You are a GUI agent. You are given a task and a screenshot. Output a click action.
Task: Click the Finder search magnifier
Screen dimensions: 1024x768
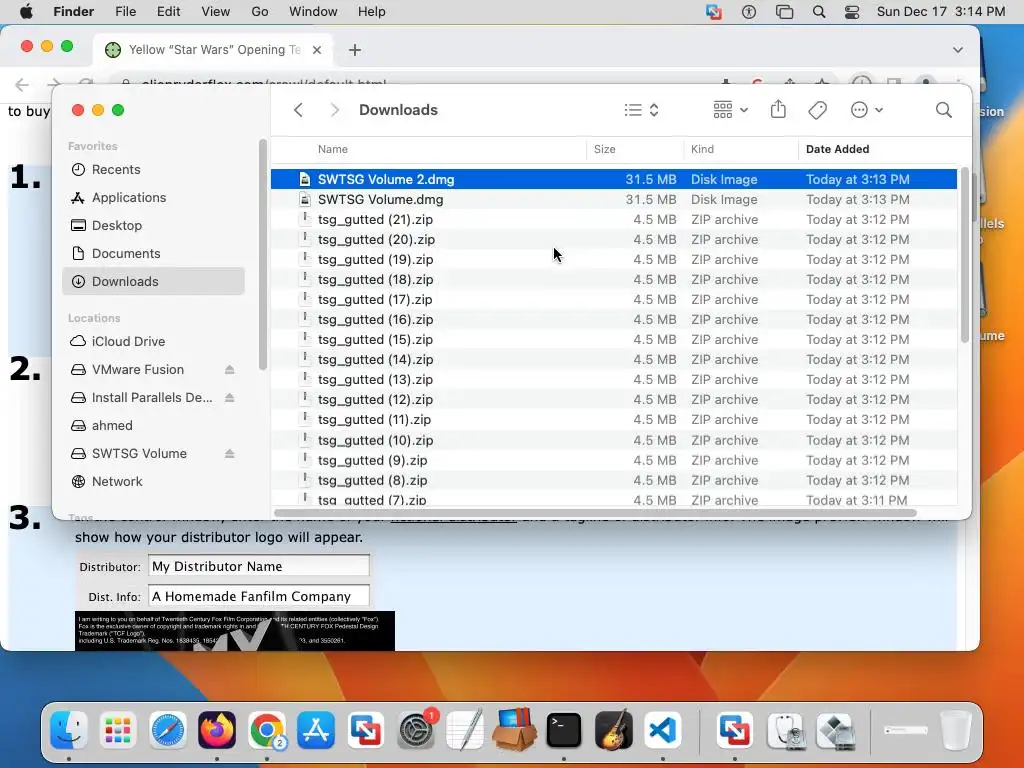(944, 110)
